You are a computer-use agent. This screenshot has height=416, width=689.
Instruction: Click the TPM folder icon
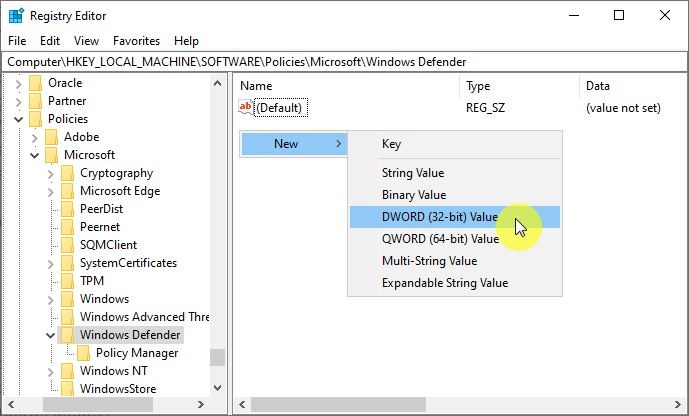pos(67,281)
